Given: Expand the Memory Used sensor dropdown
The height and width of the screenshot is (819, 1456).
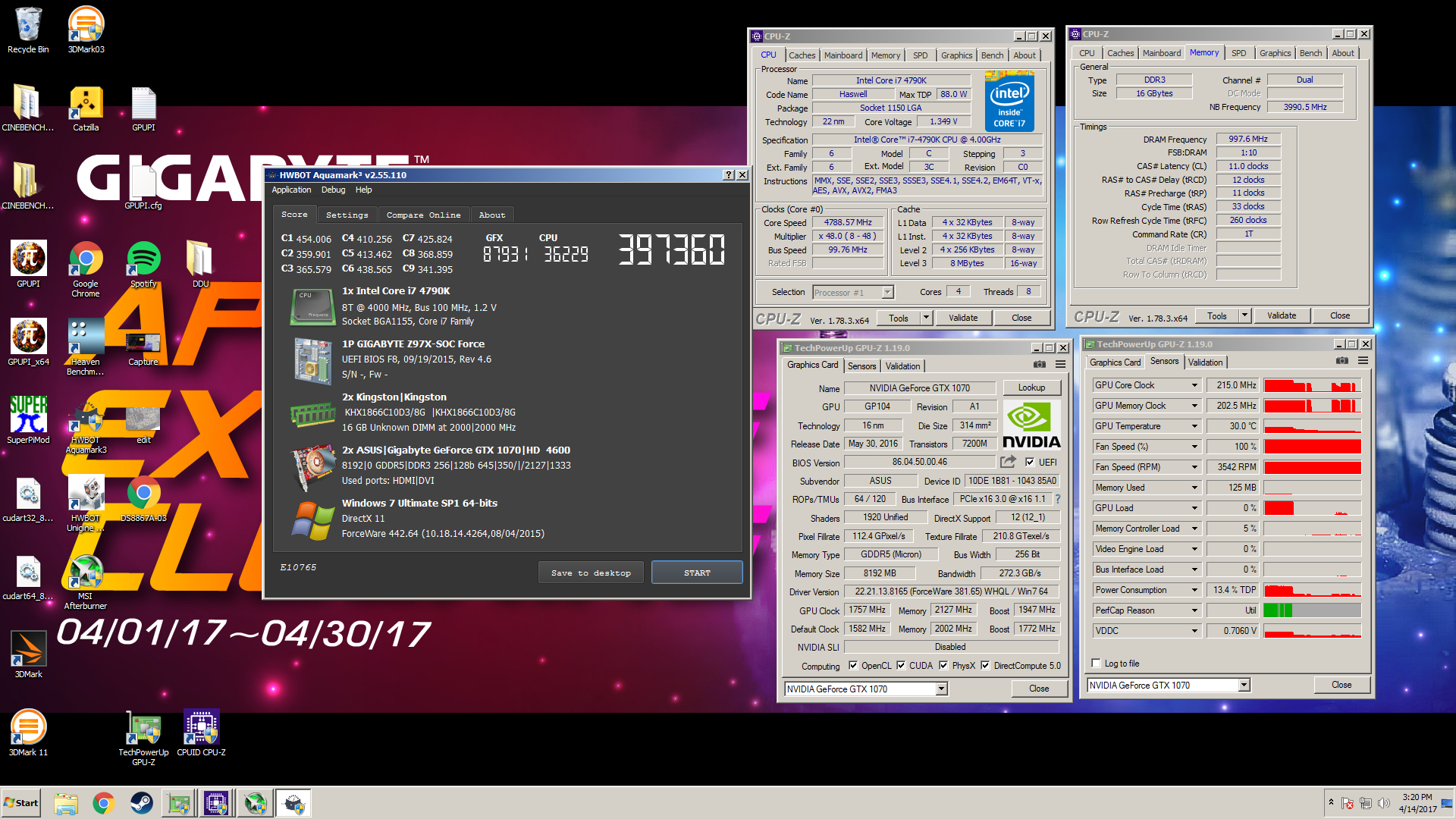Looking at the screenshot, I should [x=1194, y=488].
